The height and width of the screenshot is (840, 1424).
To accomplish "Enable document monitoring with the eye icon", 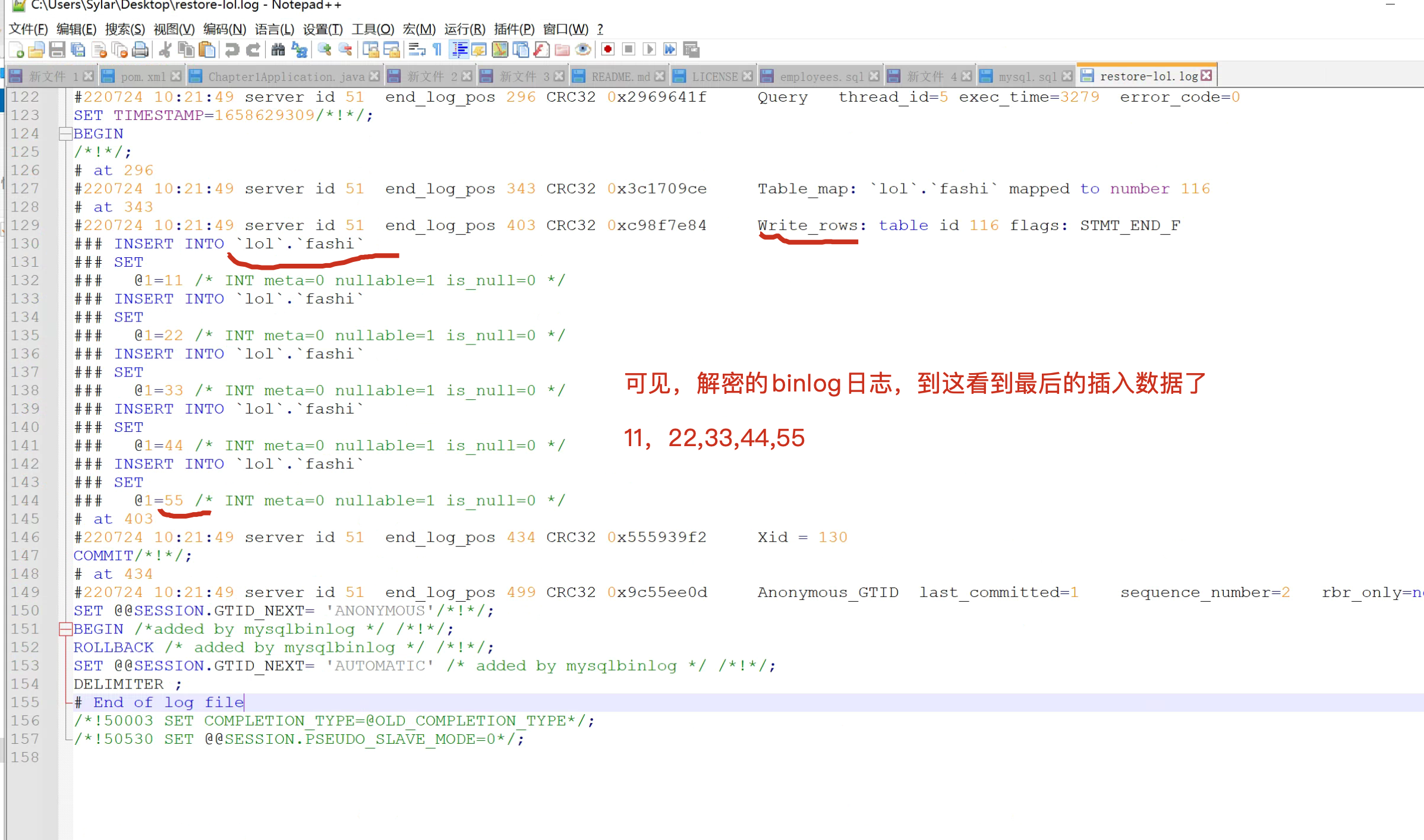I will 583,50.
